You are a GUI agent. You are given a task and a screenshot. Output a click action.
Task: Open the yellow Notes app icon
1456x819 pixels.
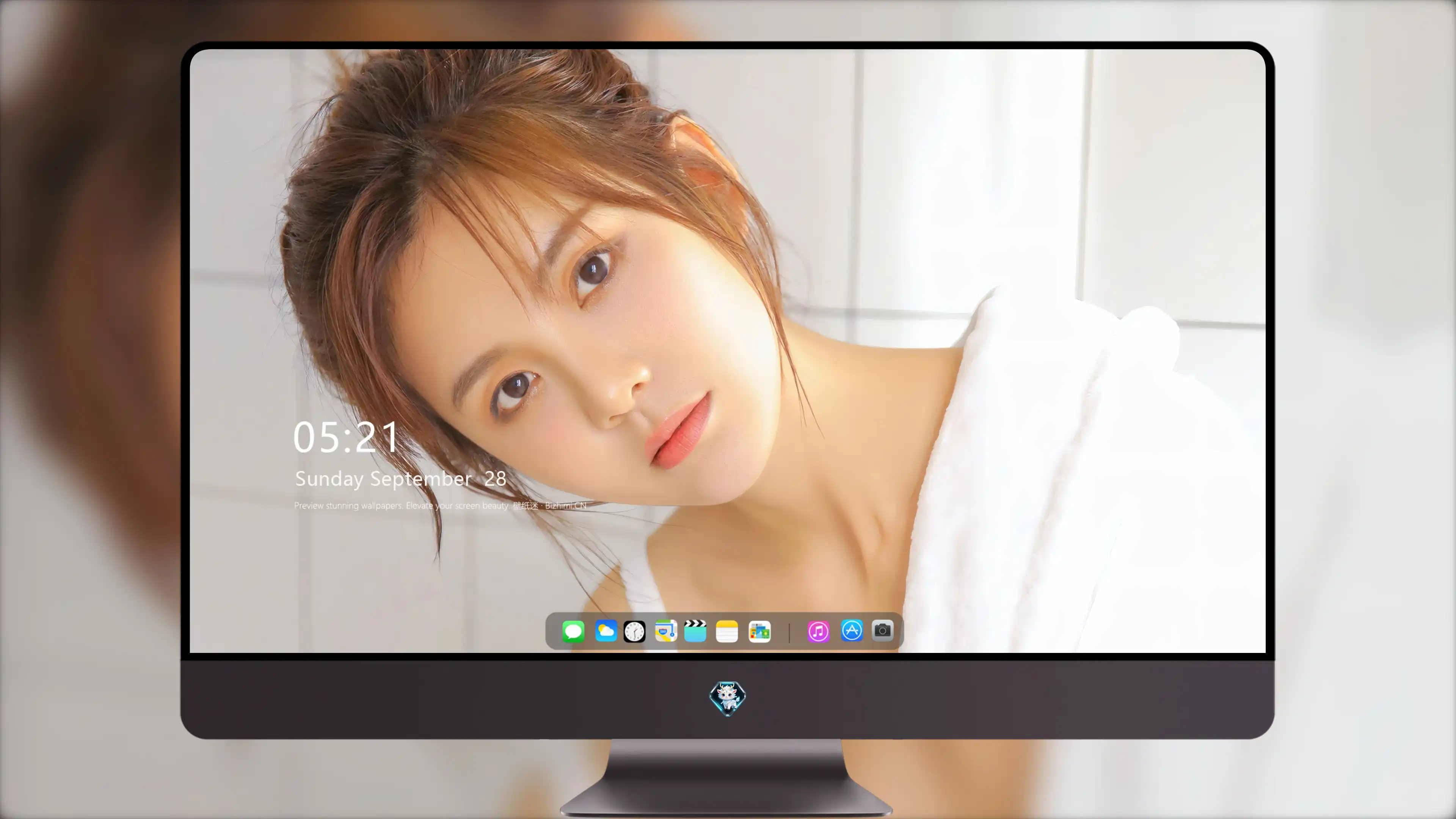click(x=727, y=631)
